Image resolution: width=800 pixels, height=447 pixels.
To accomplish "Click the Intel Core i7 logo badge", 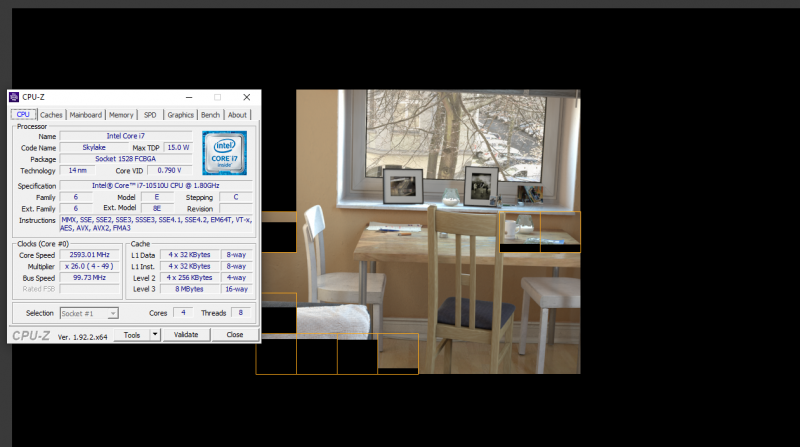I will [x=225, y=153].
